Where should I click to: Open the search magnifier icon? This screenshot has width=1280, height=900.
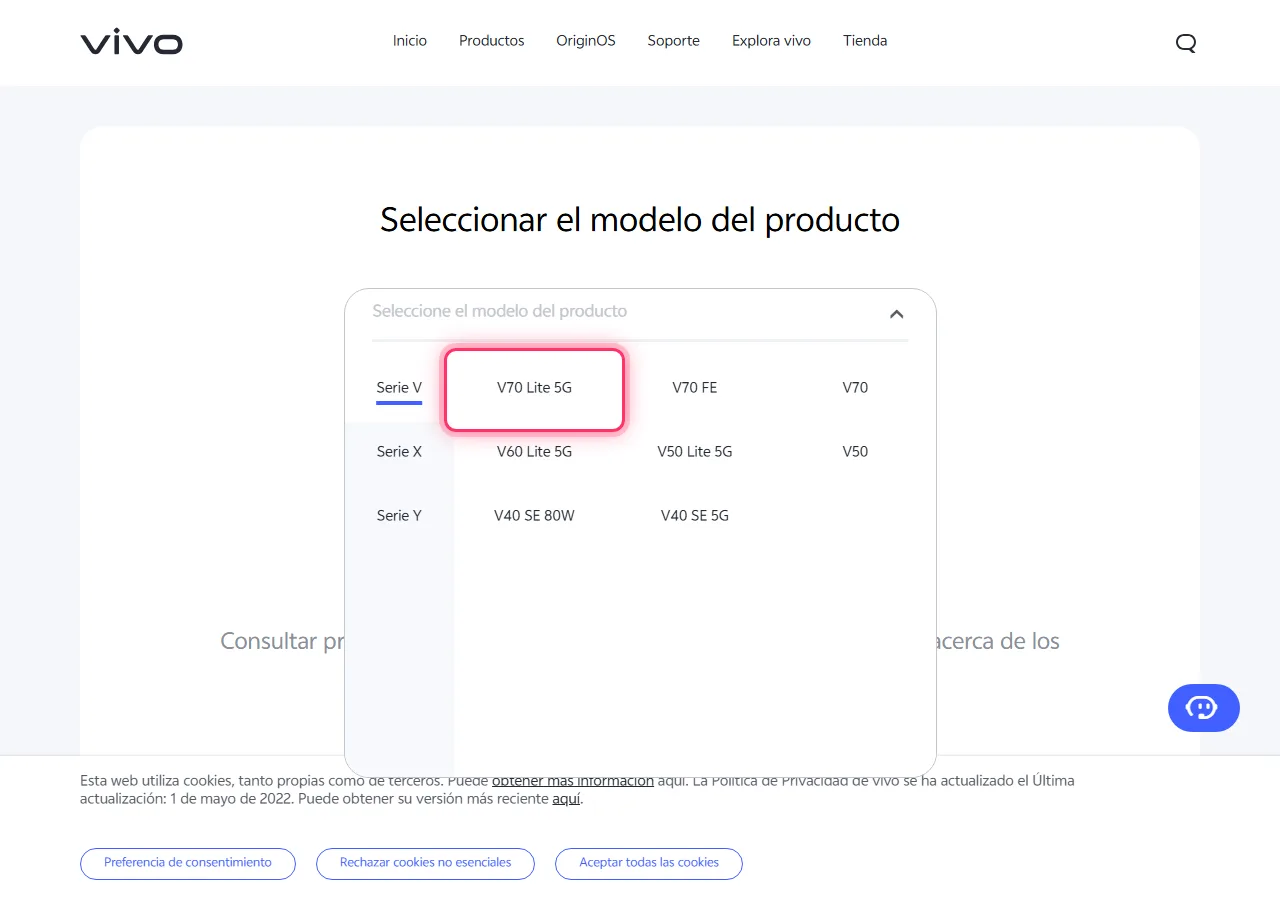(x=1186, y=42)
